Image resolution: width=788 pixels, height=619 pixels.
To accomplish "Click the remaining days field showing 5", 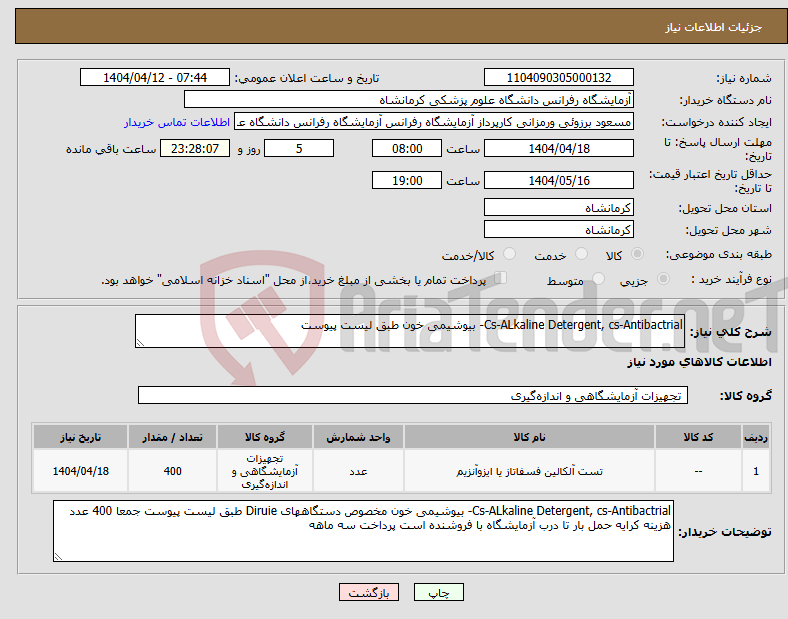I will 299,148.
